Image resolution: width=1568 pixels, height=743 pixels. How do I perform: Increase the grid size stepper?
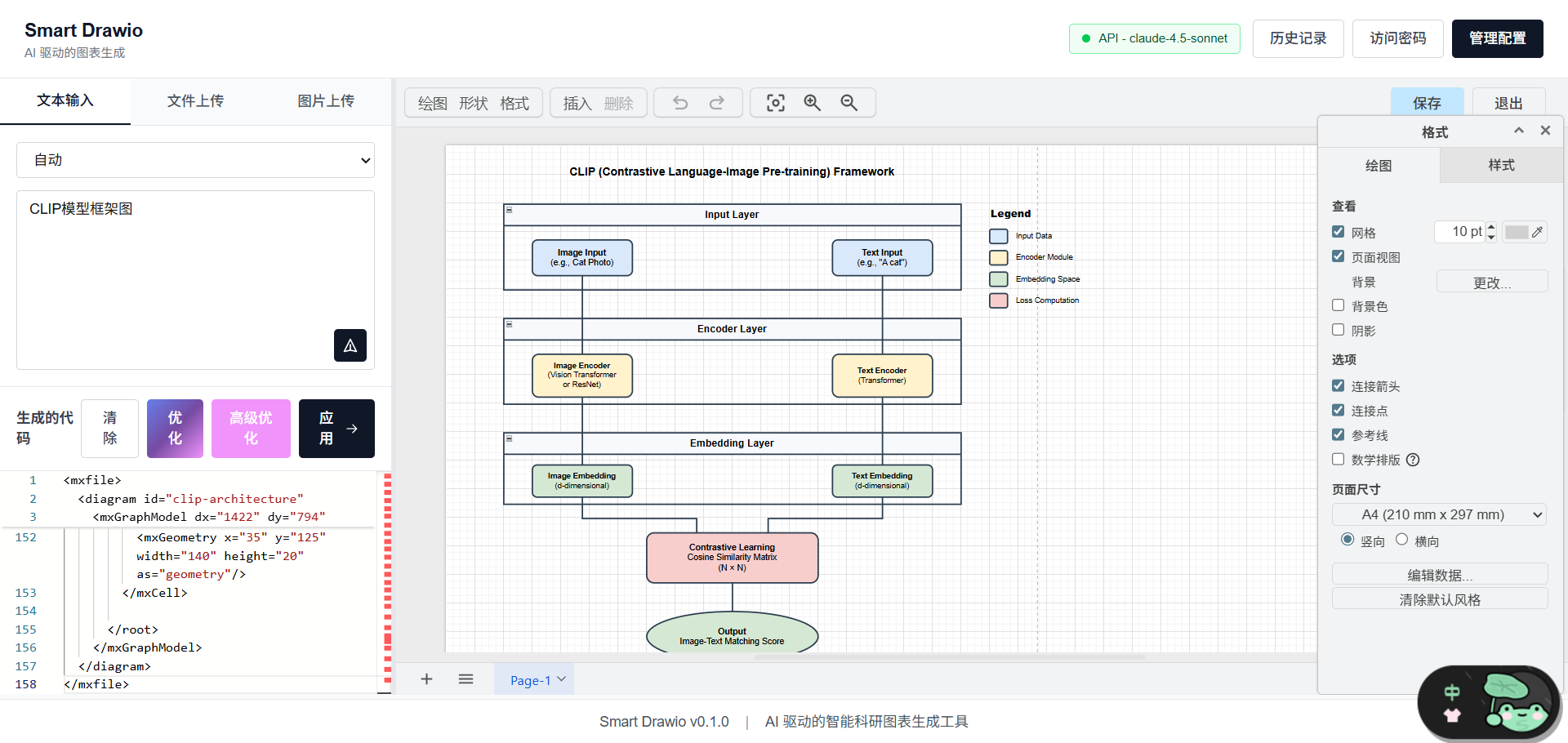coord(1491,227)
